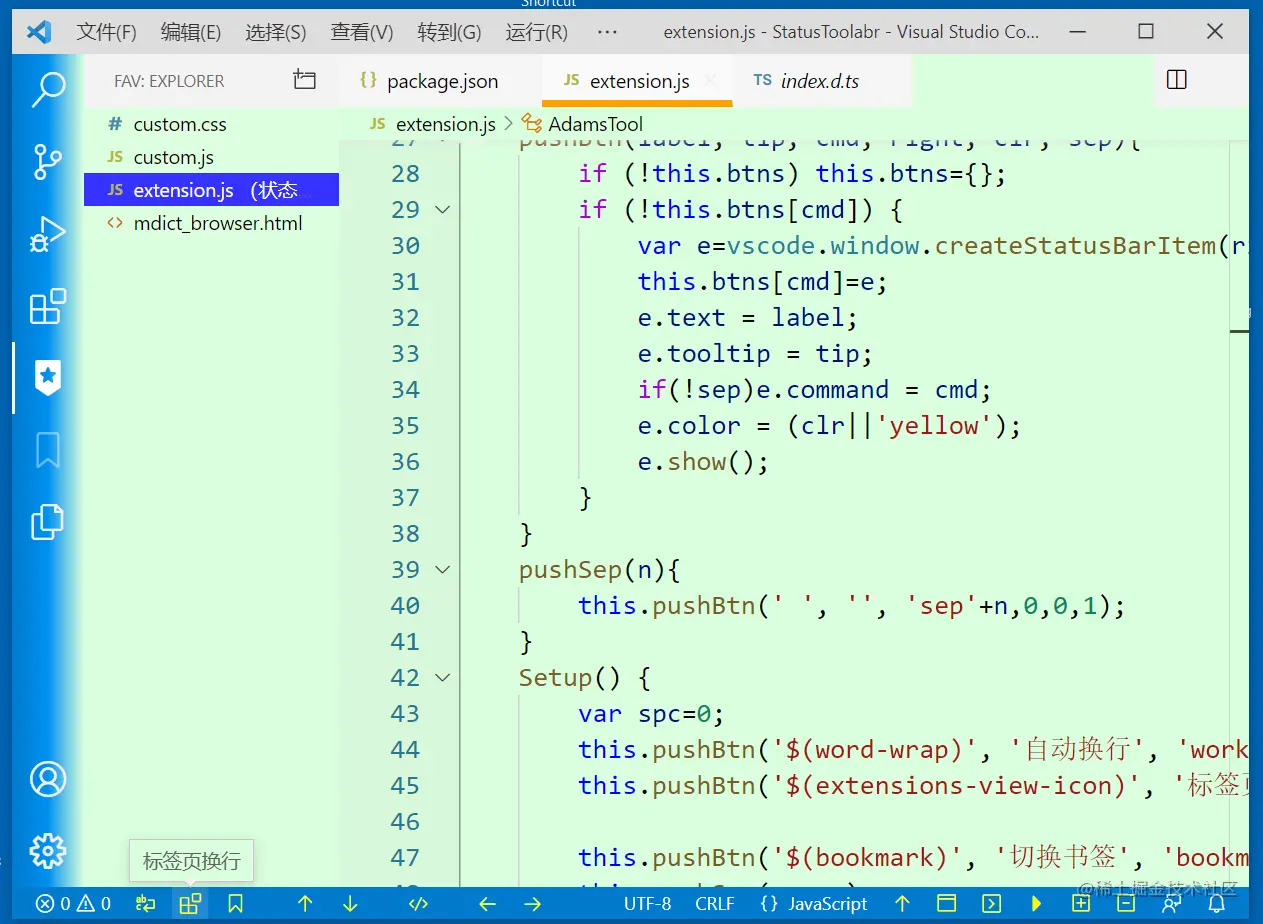Click the left arrow navigate back icon
Screen dimensions: 1263x924
click(x=487, y=904)
